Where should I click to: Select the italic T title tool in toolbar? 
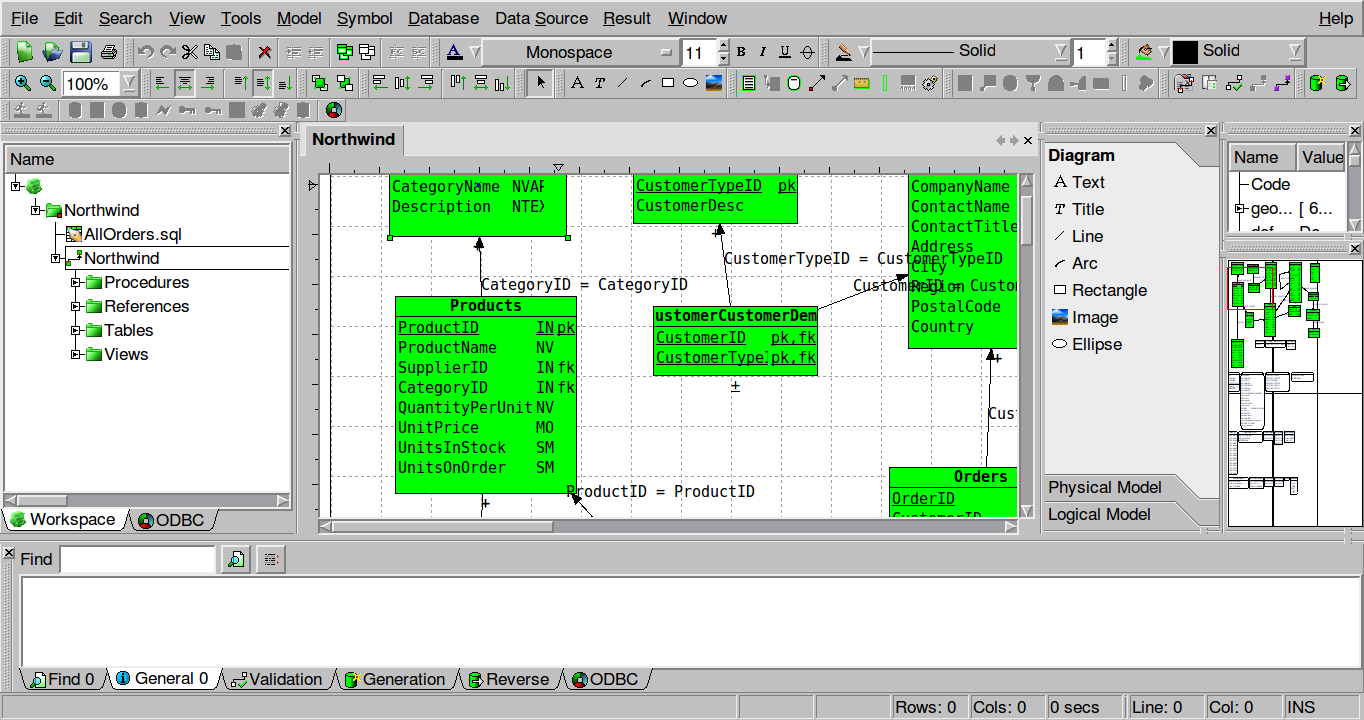coord(599,83)
